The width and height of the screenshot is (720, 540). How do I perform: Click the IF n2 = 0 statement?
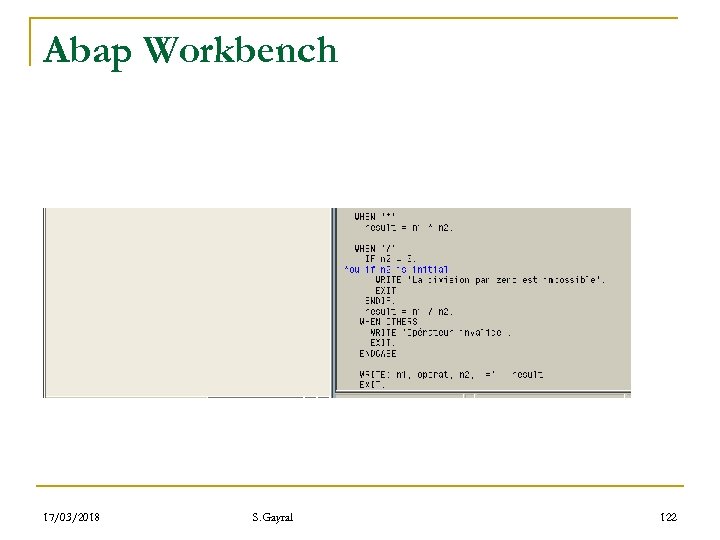(390, 259)
